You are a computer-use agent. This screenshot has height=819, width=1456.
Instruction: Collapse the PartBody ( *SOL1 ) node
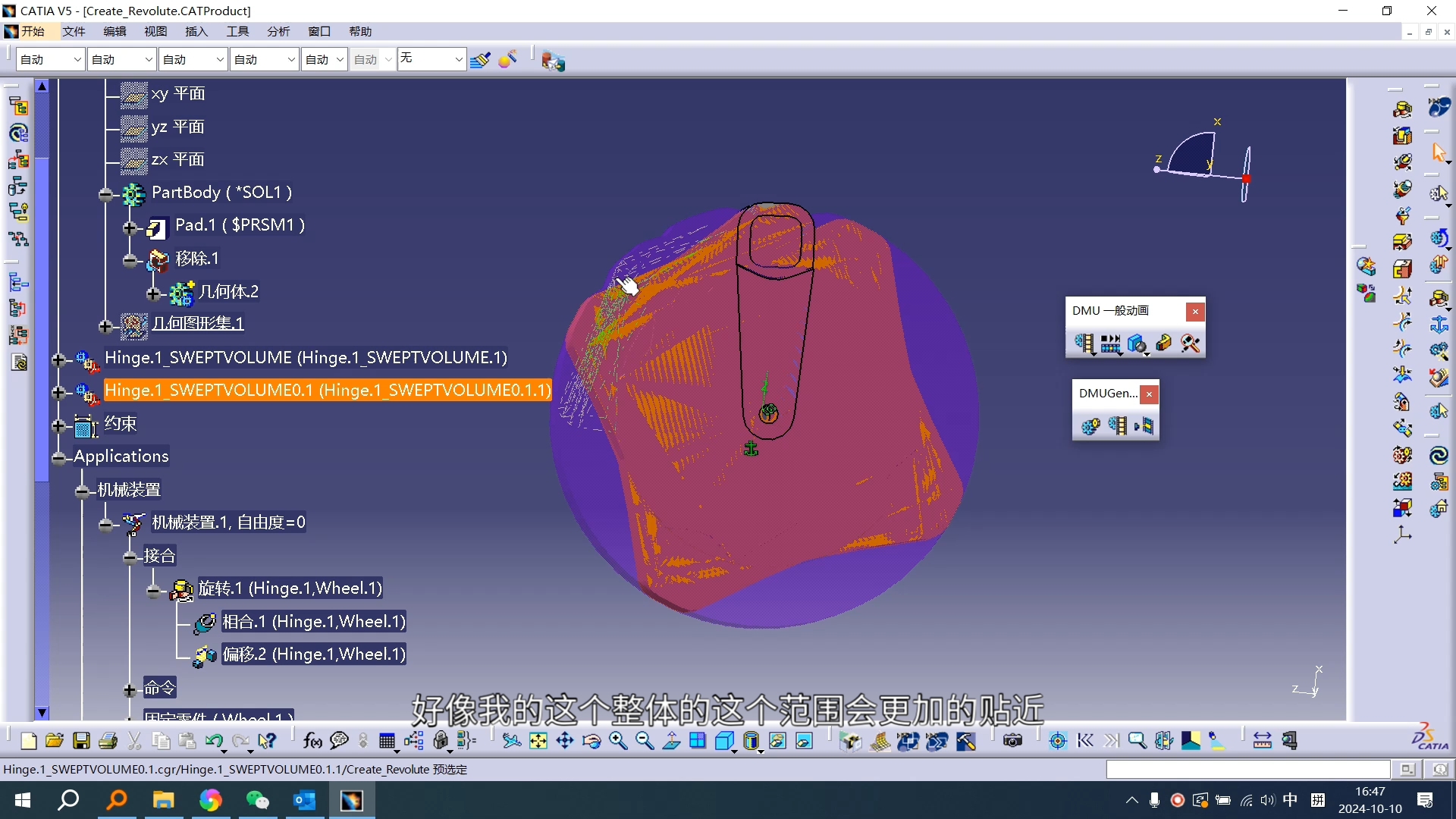tap(106, 195)
